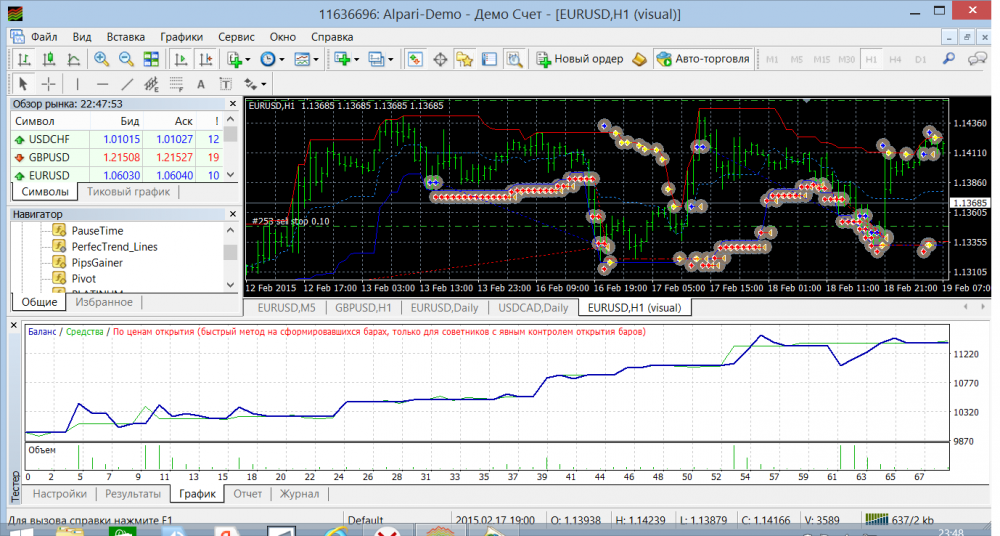The width and height of the screenshot is (1000, 536).
Task: Switch chart to candlesticks mode
Action: [x=48, y=59]
